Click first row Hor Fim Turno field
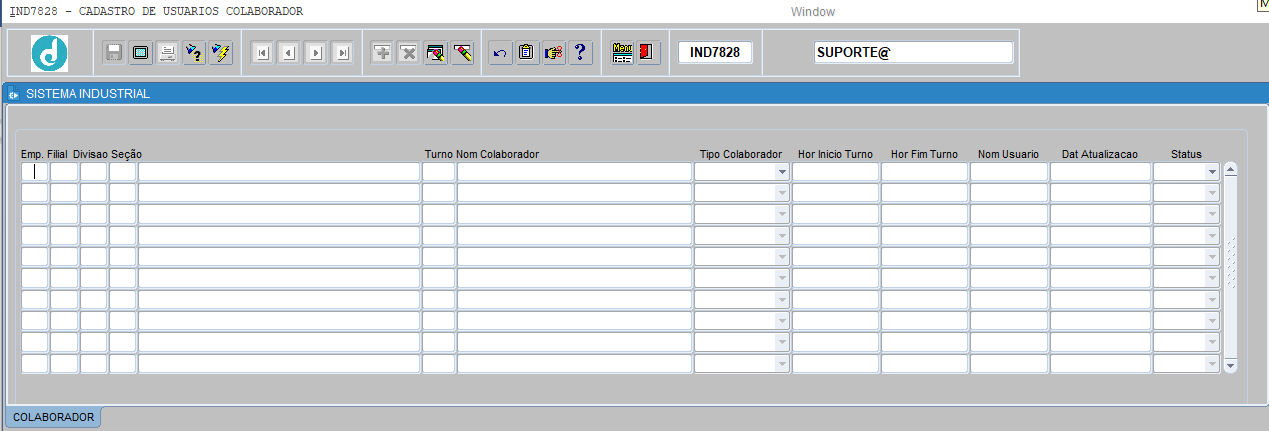This screenshot has height=431, width=1269. pyautogui.click(x=924, y=172)
